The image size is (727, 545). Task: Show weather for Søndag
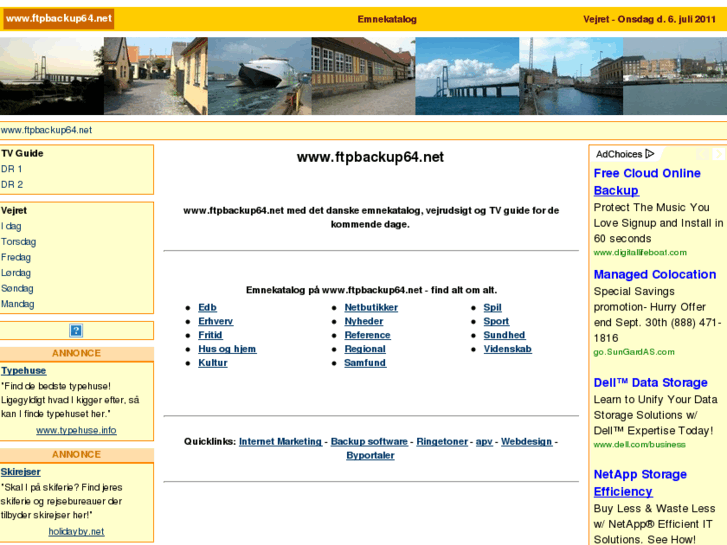pyautogui.click(x=17, y=289)
